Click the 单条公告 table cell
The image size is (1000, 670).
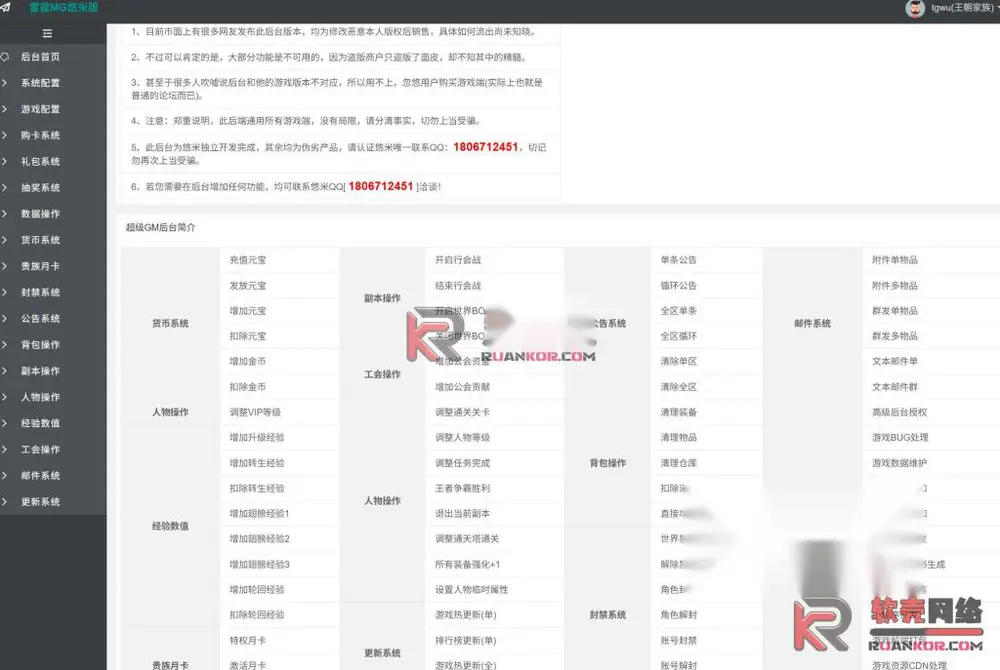coord(707,260)
